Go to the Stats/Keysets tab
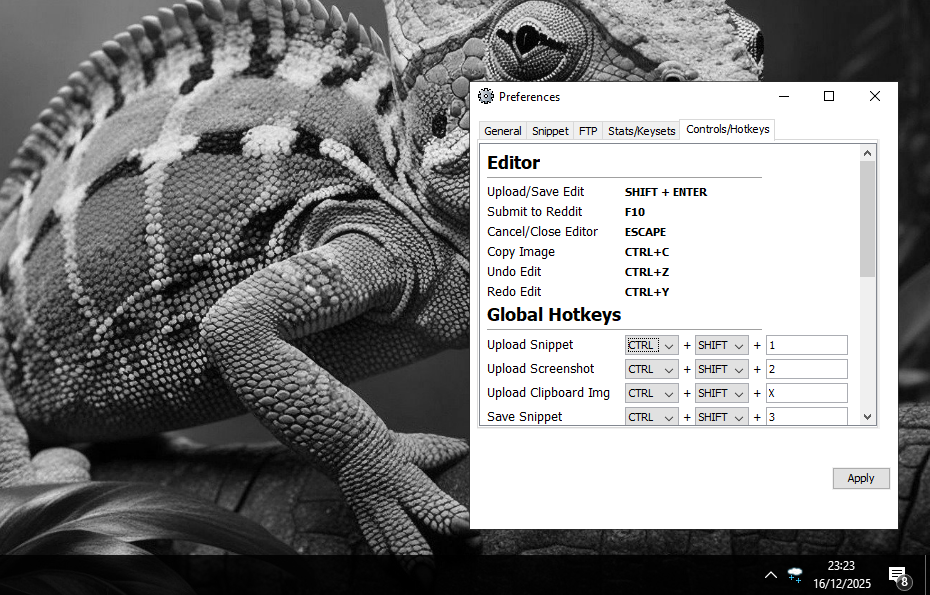 (640, 131)
